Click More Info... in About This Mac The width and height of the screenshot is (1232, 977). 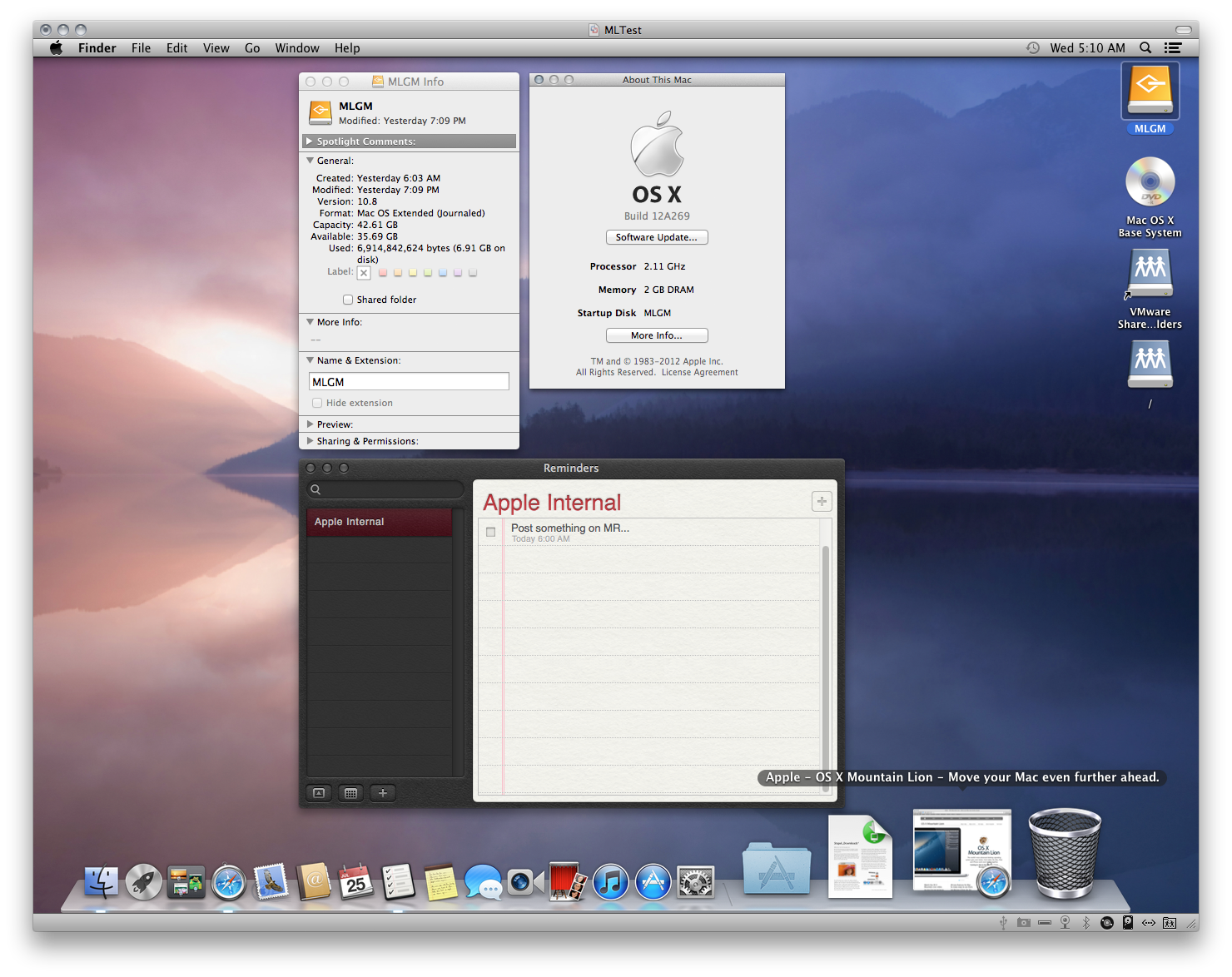pos(657,335)
